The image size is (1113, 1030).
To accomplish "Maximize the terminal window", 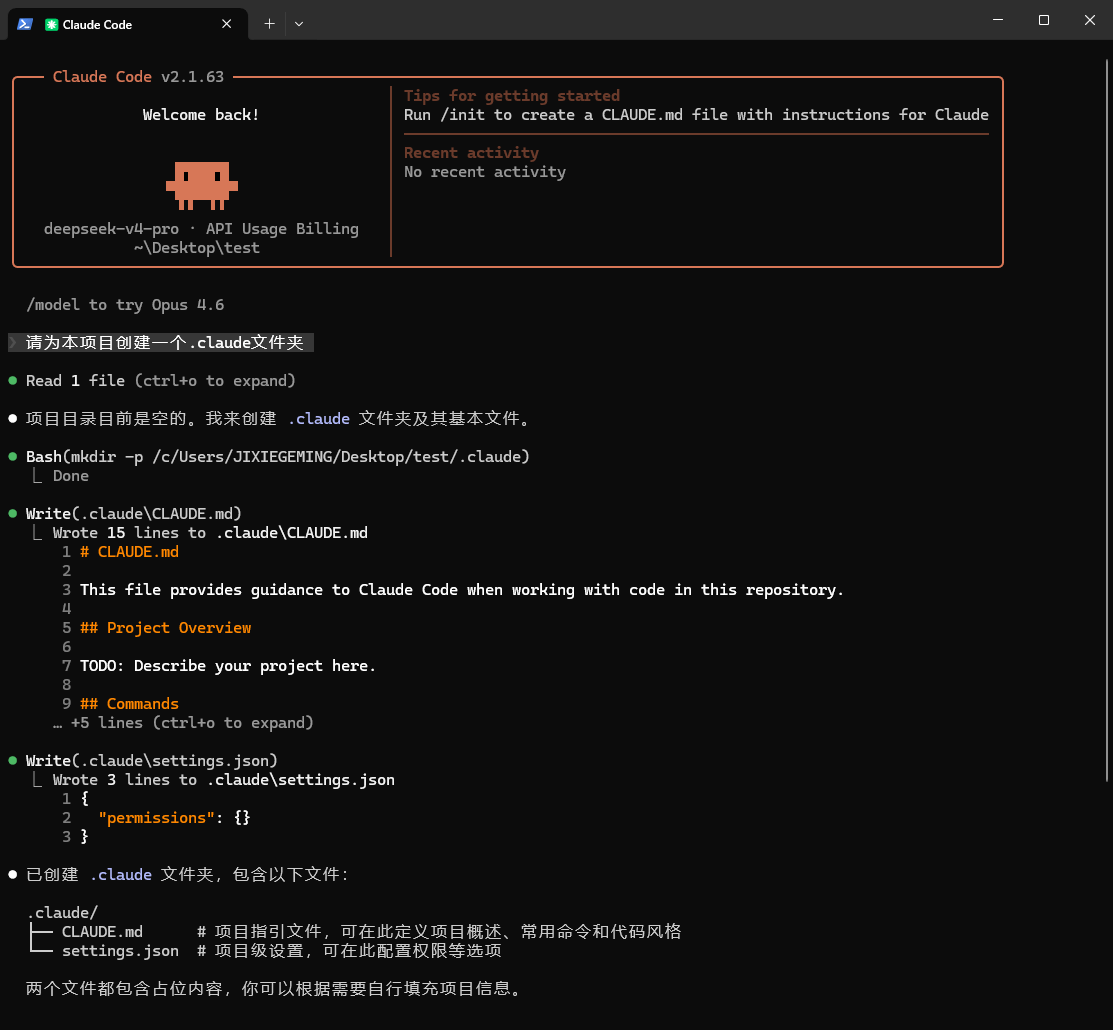I will pos(1043,20).
